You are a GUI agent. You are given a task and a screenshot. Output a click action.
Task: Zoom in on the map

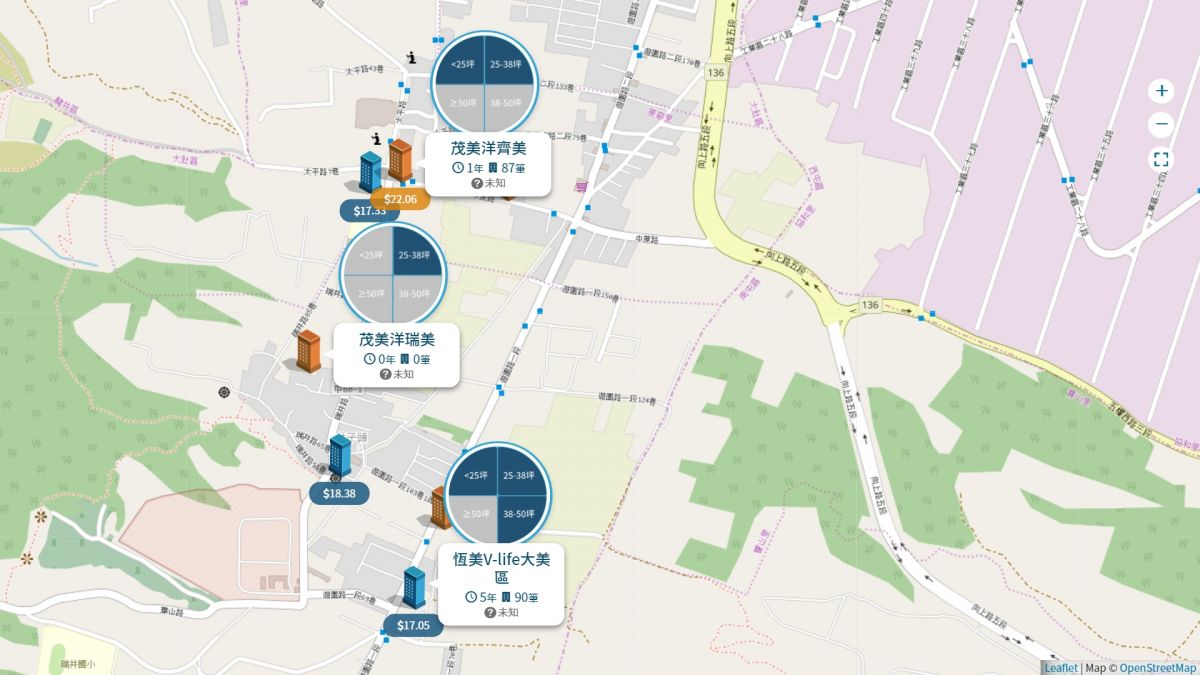[x=1161, y=91]
